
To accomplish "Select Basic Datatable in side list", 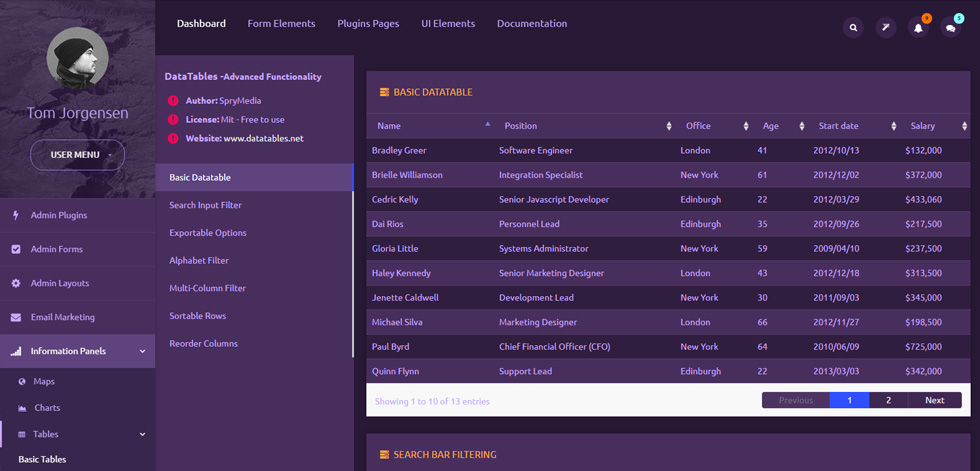I will pos(254,177).
